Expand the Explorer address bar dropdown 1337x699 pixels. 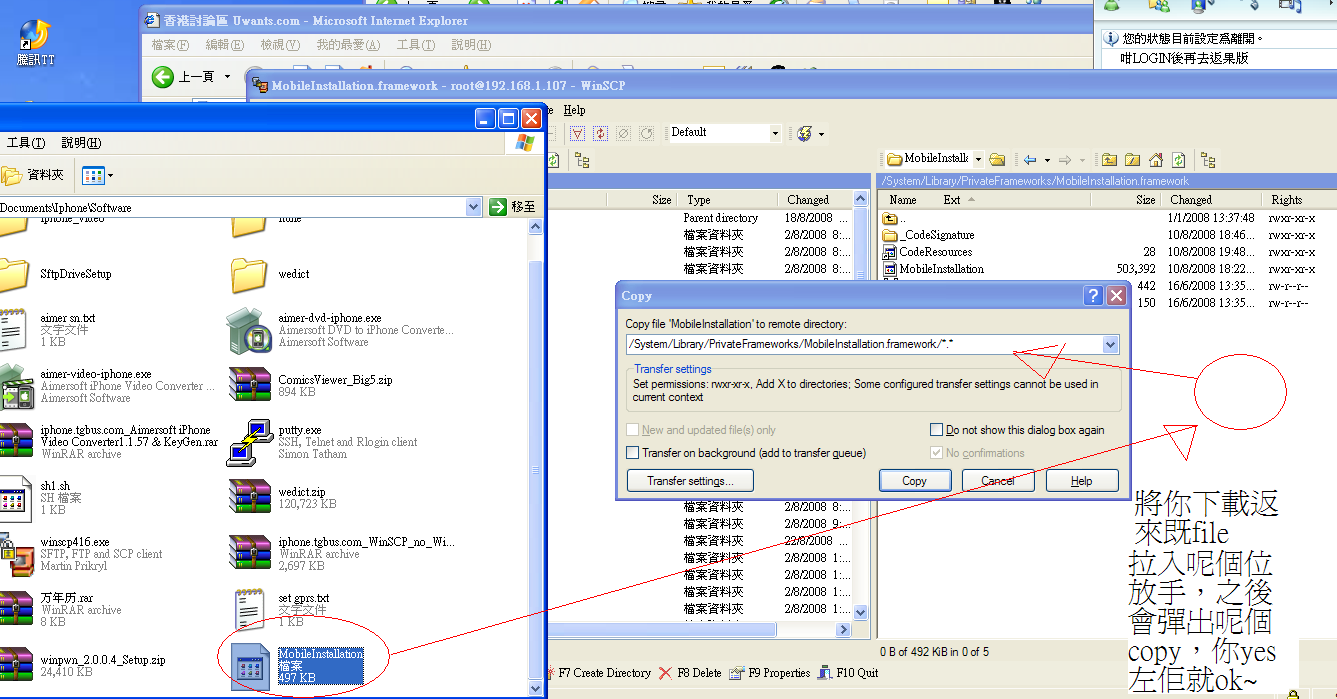click(473, 207)
